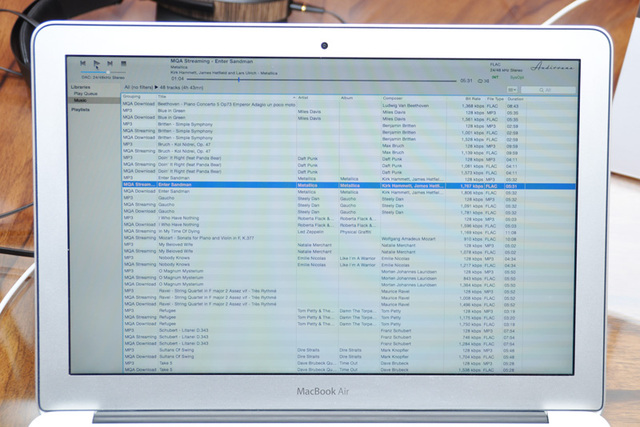
Task: Select Music in the Libraries sidebar
Action: (x=81, y=100)
